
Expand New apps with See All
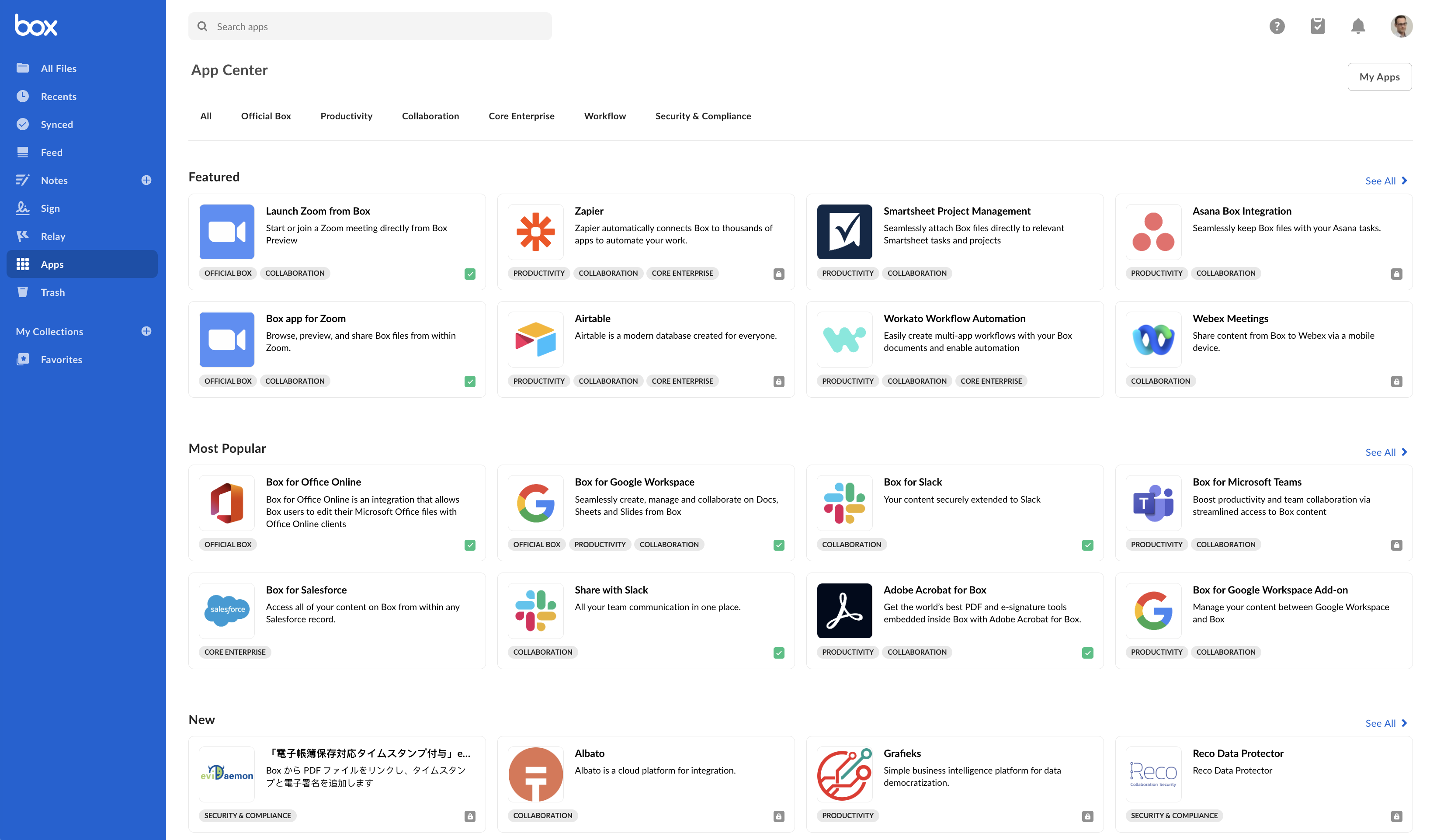[x=1386, y=723]
